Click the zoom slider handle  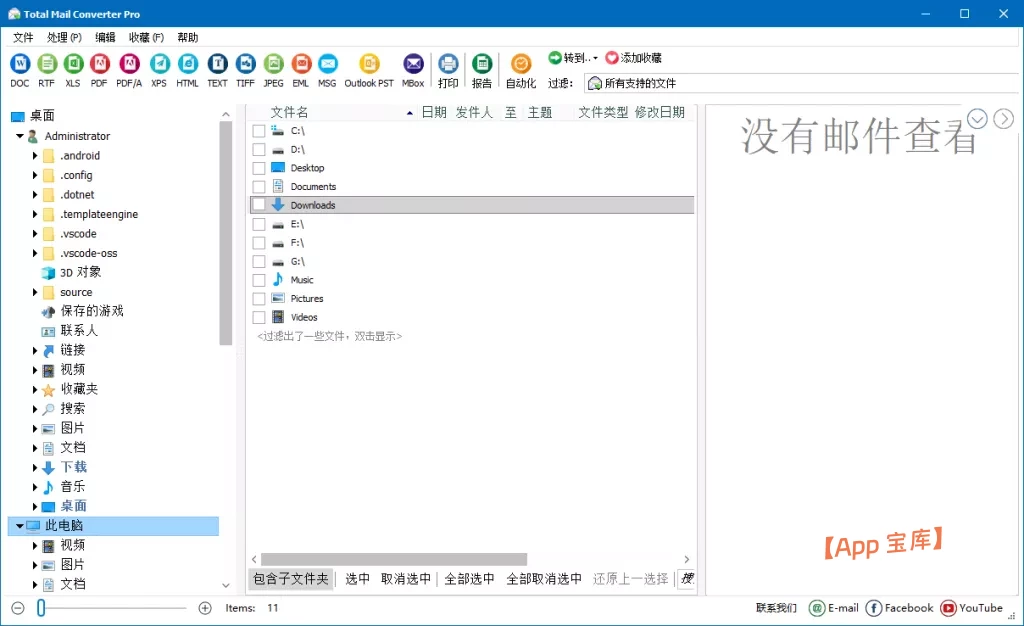pos(40,608)
